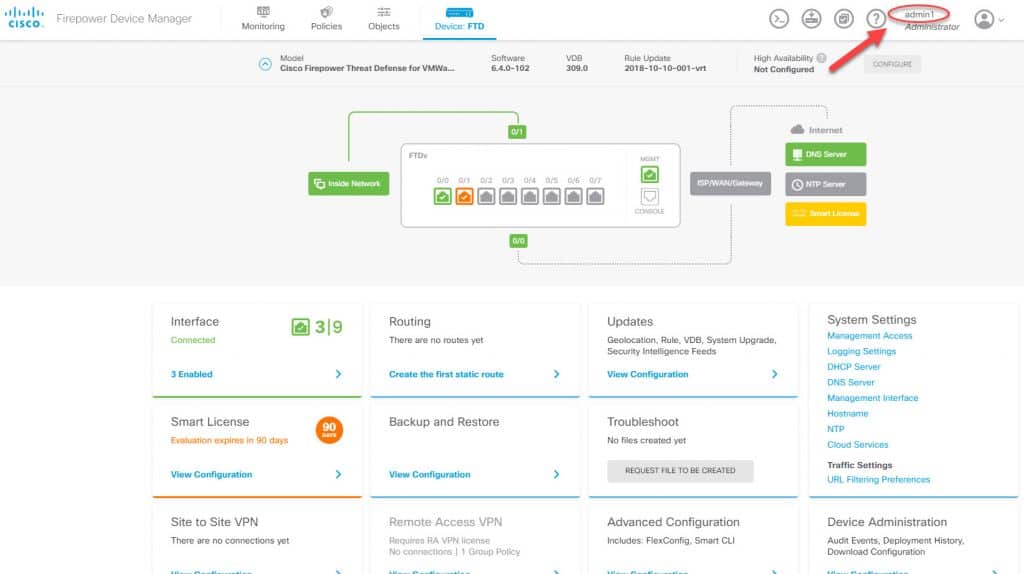Select interface port 0/2 icon
1024x574 pixels.
[486, 196]
